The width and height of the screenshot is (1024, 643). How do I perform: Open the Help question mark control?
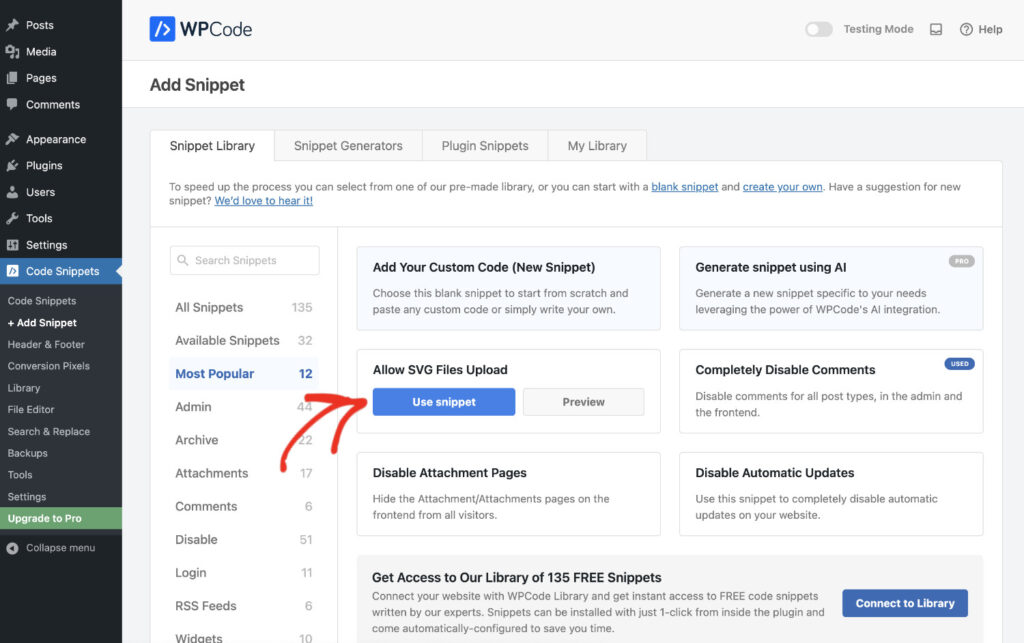pos(966,29)
